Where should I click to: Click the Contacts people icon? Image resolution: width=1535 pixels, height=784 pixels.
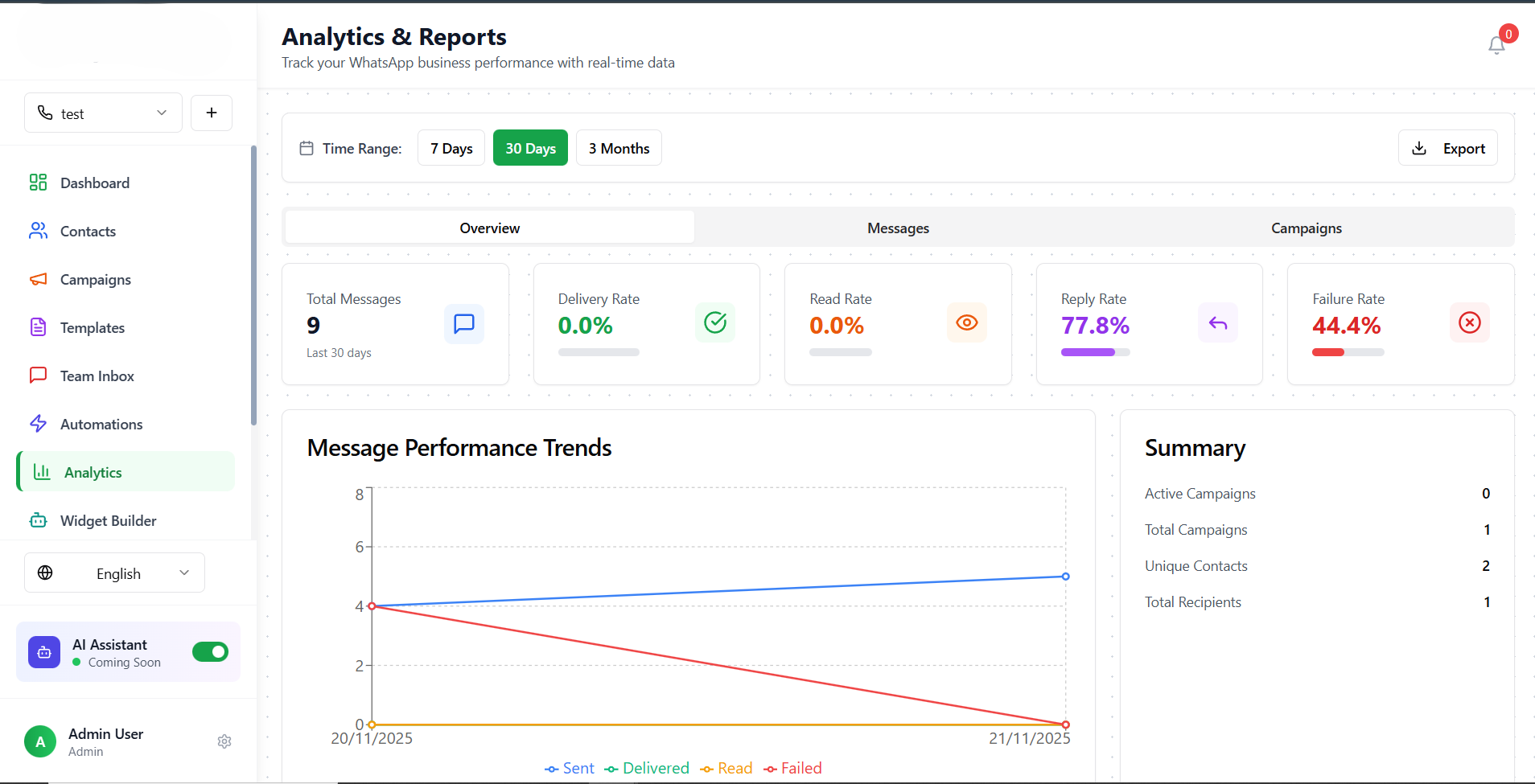(38, 231)
